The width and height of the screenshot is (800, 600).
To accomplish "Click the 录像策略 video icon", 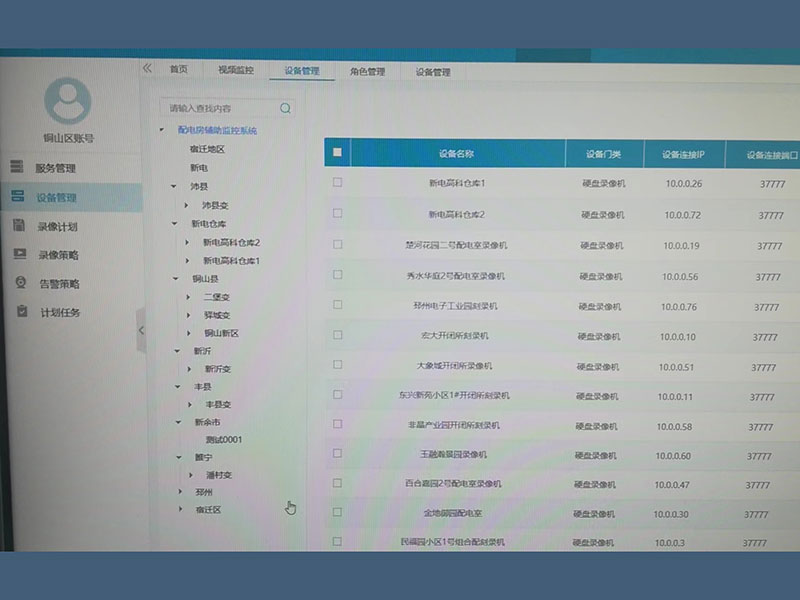I will [19, 255].
